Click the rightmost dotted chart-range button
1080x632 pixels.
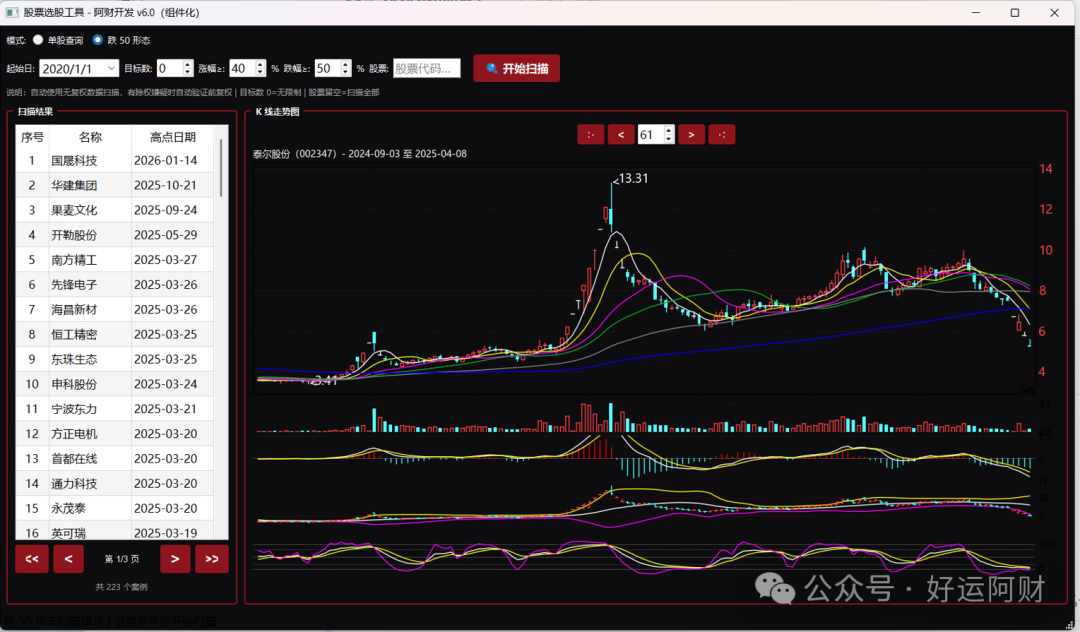tap(722, 134)
